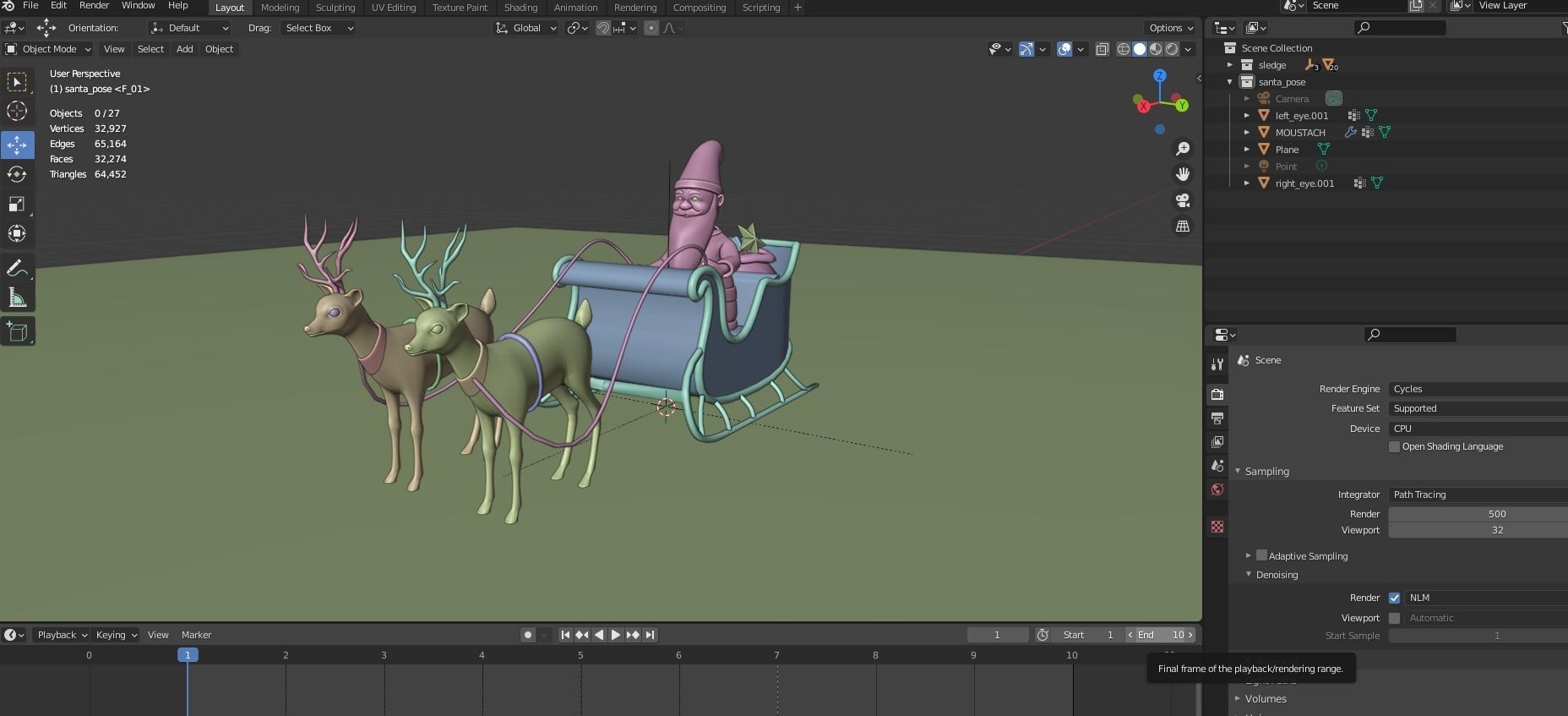The height and width of the screenshot is (716, 1568).
Task: Switch to wireframe viewport shading
Action: [x=1124, y=49]
